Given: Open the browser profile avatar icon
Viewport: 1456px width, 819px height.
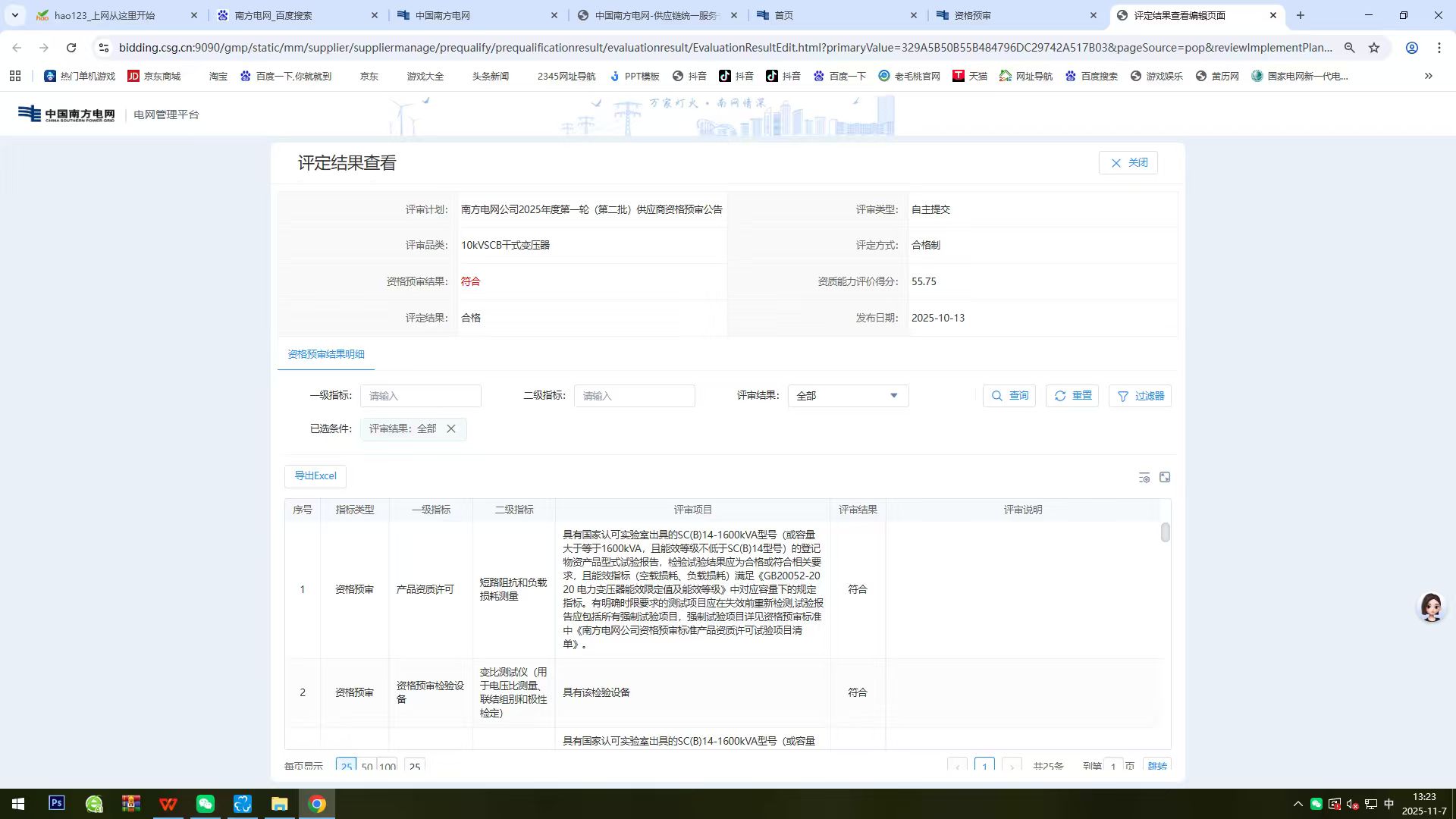Looking at the screenshot, I should (x=1410, y=47).
